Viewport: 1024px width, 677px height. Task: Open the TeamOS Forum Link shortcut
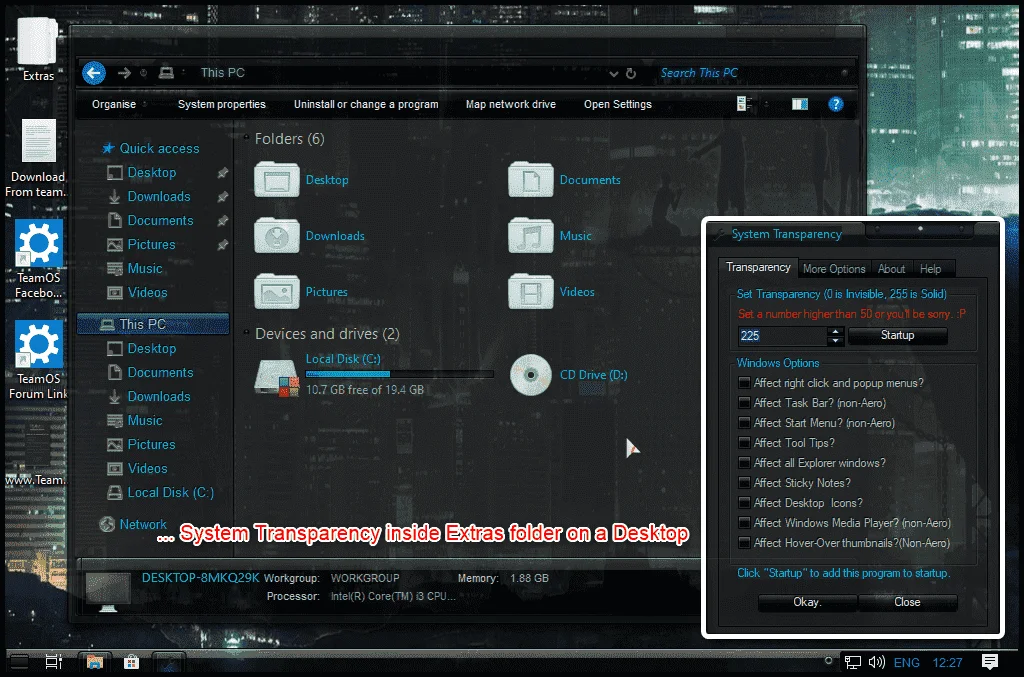point(38,360)
